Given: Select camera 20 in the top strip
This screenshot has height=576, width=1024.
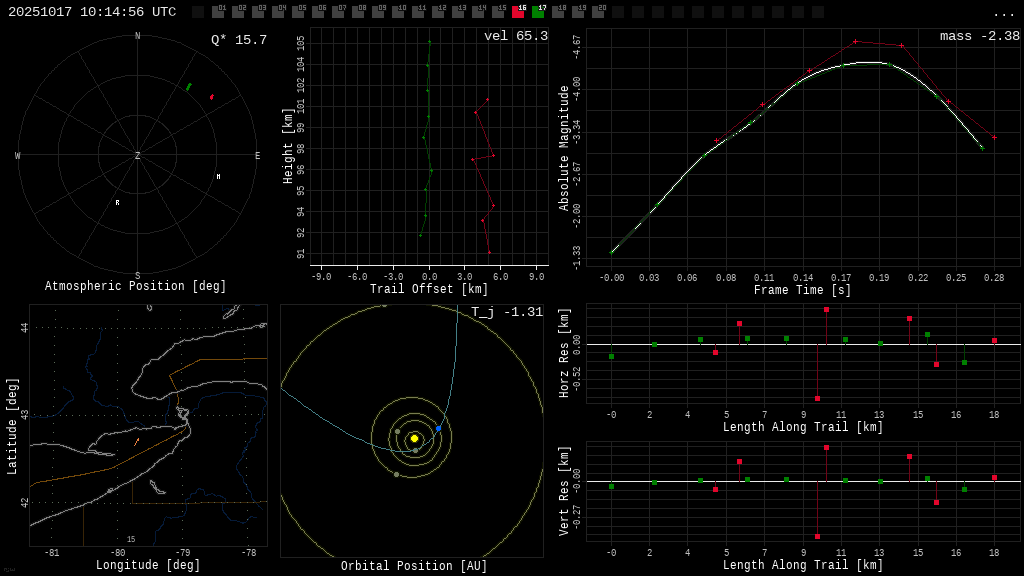Looking at the screenshot, I should pos(598,12).
